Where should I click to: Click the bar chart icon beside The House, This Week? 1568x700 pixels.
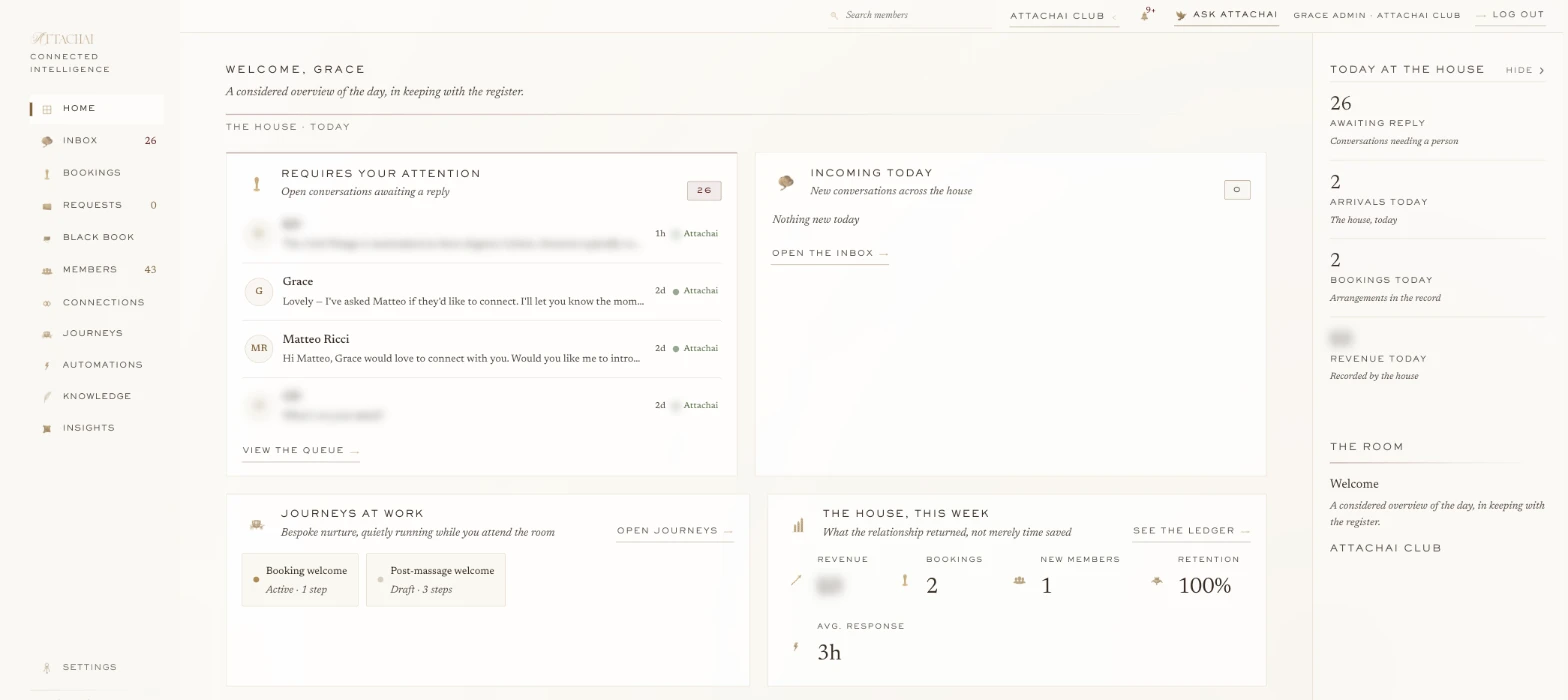(x=798, y=525)
